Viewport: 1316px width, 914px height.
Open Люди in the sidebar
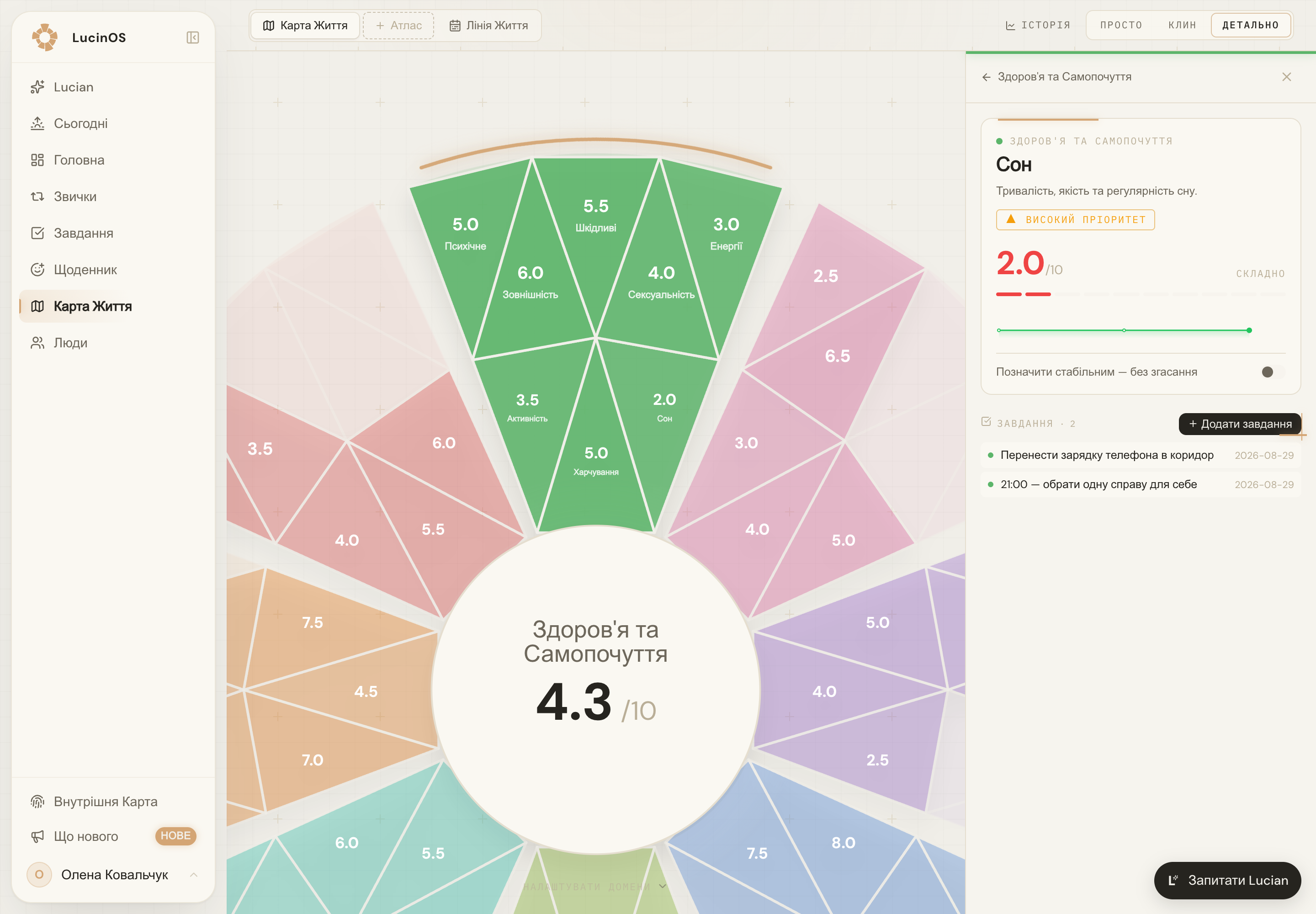[113, 343]
